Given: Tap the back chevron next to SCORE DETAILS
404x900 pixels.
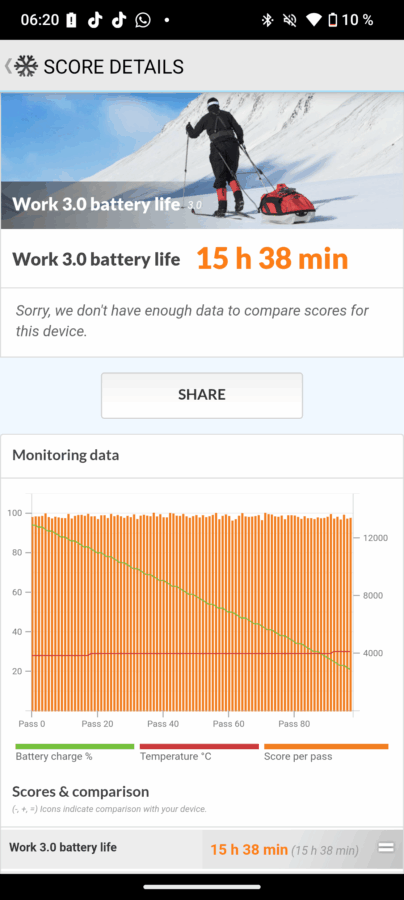Looking at the screenshot, I should 7,66.
